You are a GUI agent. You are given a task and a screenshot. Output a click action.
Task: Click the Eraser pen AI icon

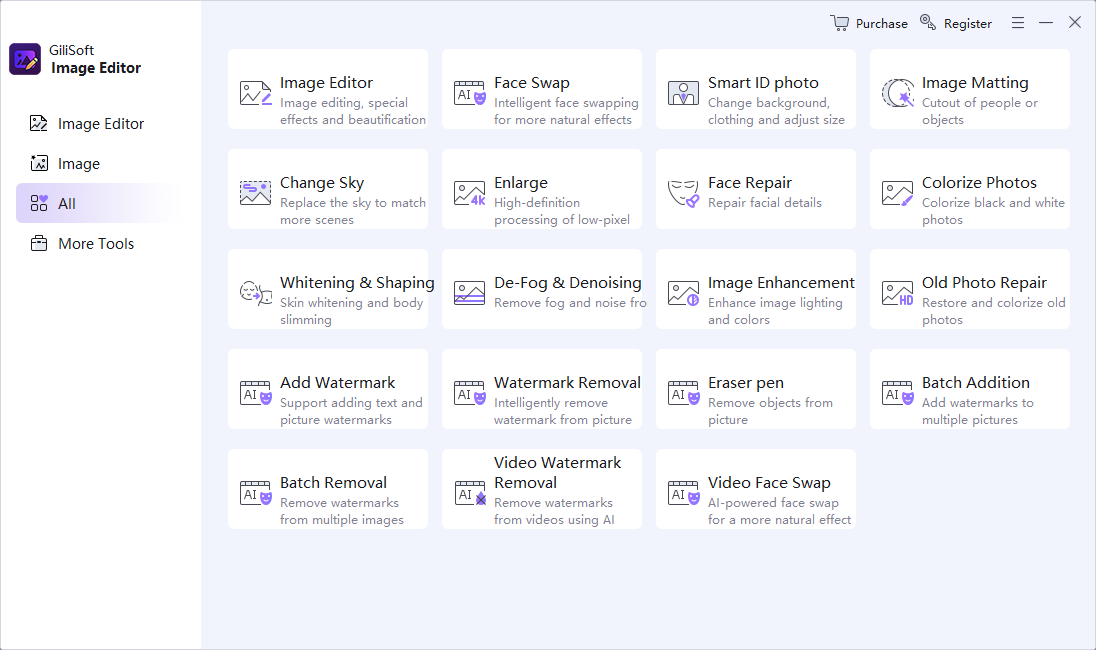pos(684,393)
